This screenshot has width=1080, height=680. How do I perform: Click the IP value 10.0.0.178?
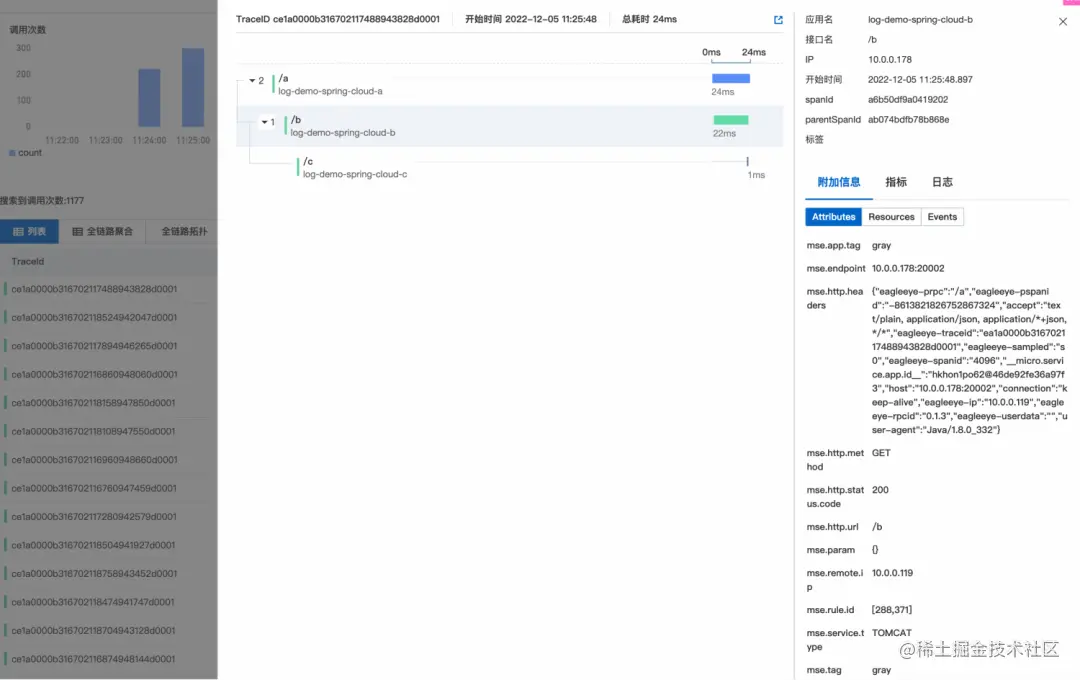(890, 60)
